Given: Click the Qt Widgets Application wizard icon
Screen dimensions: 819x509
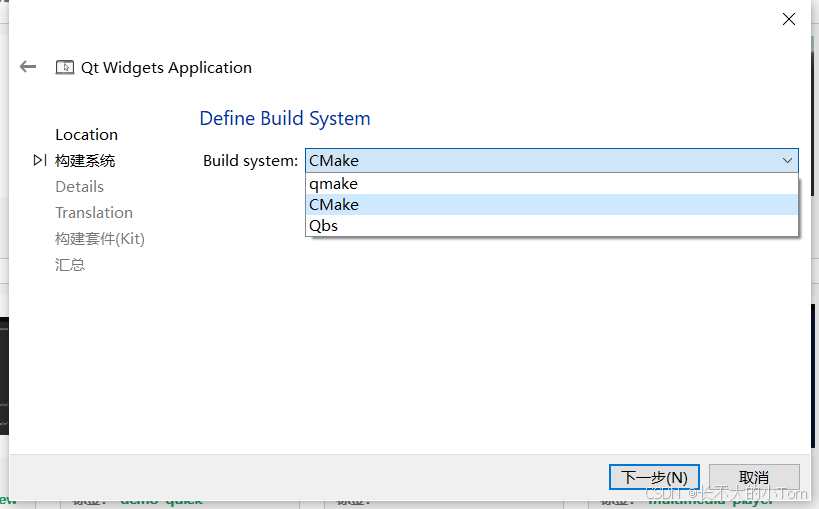Looking at the screenshot, I should 65,67.
